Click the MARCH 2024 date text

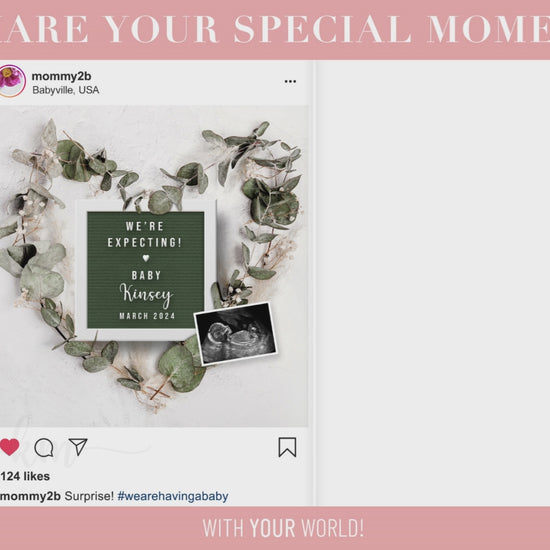pyautogui.click(x=147, y=316)
